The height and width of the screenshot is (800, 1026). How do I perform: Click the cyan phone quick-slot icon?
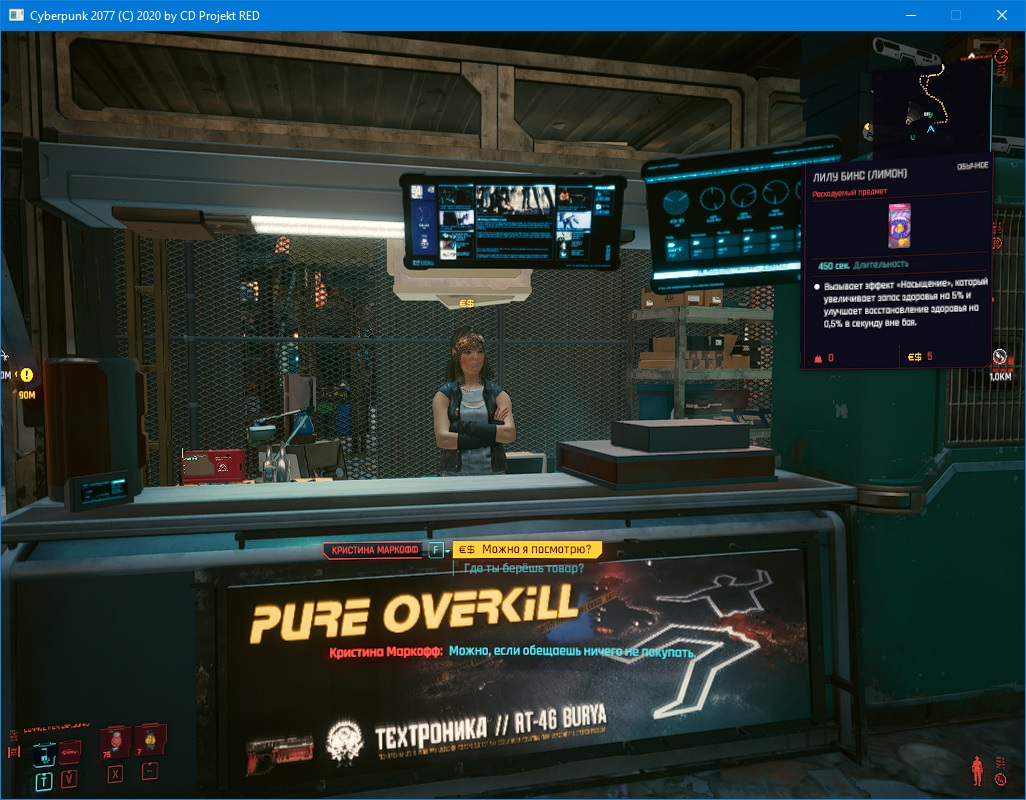coord(43,754)
